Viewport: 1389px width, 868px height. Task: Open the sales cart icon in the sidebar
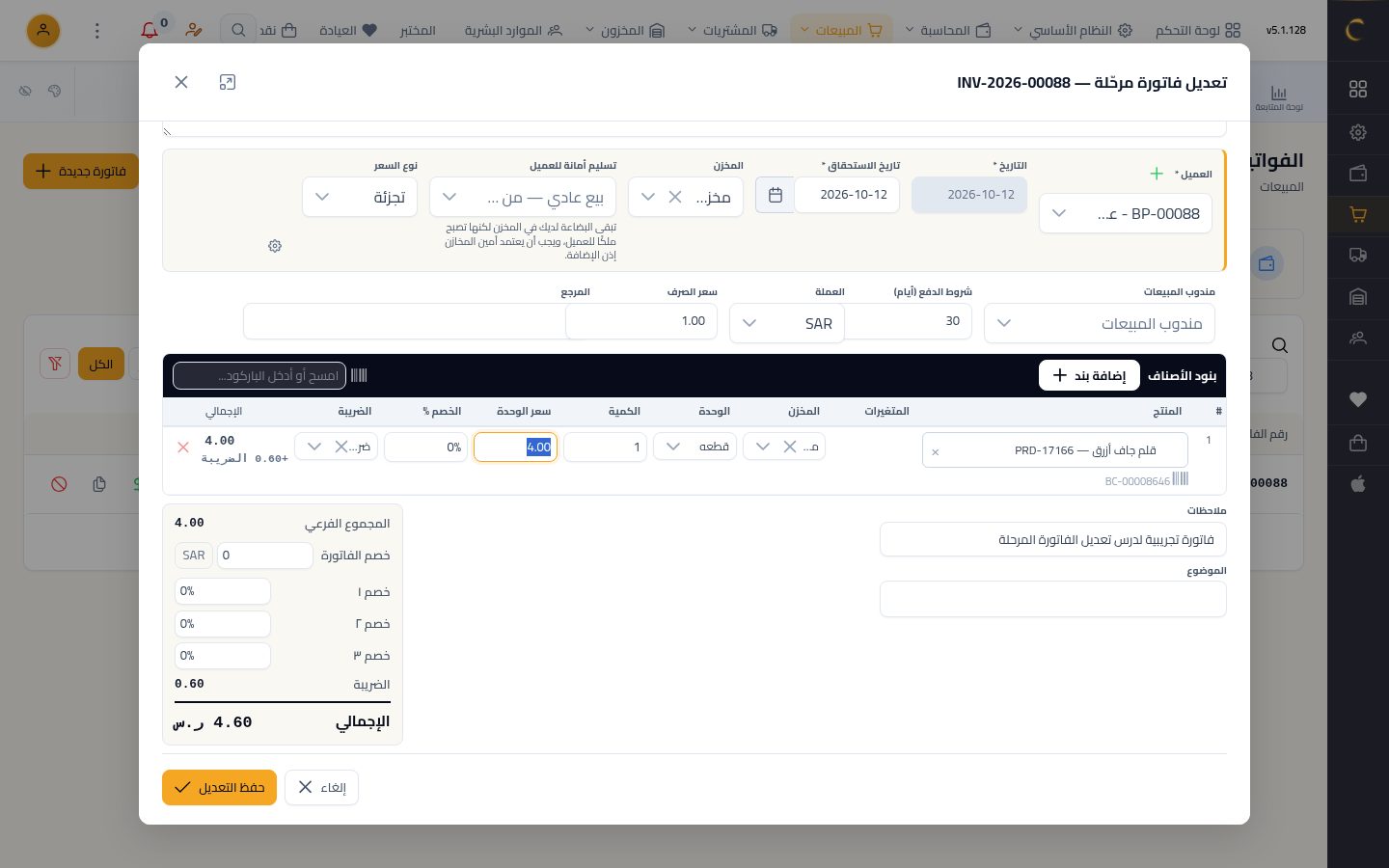click(1358, 214)
